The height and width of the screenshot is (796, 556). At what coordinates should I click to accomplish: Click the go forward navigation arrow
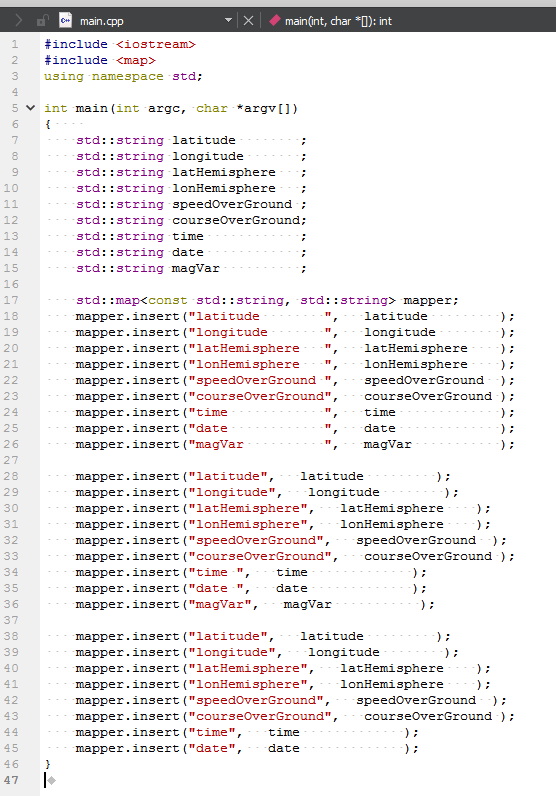pyautogui.click(x=19, y=21)
